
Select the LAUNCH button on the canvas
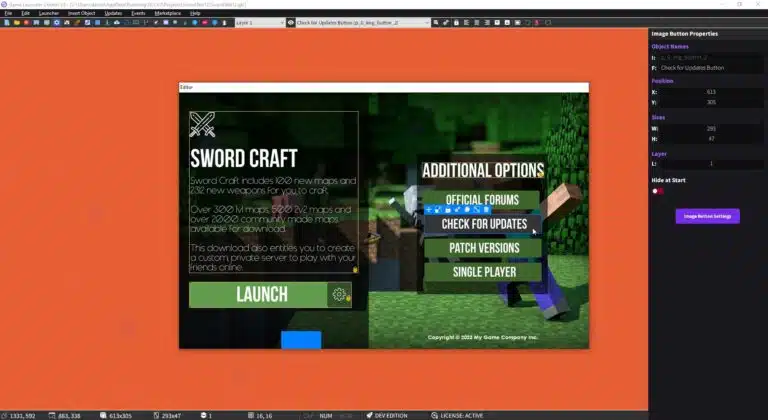(x=258, y=295)
